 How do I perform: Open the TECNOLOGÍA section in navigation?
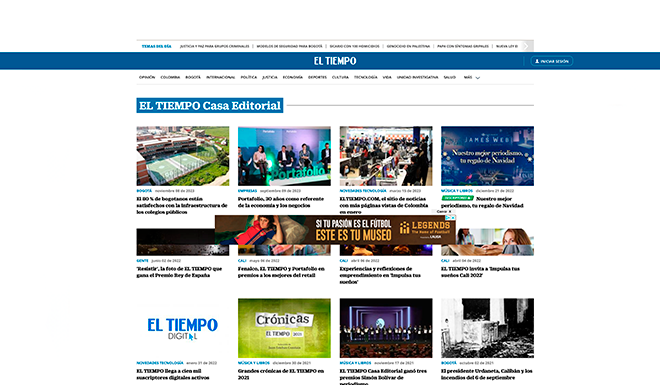tap(365, 77)
